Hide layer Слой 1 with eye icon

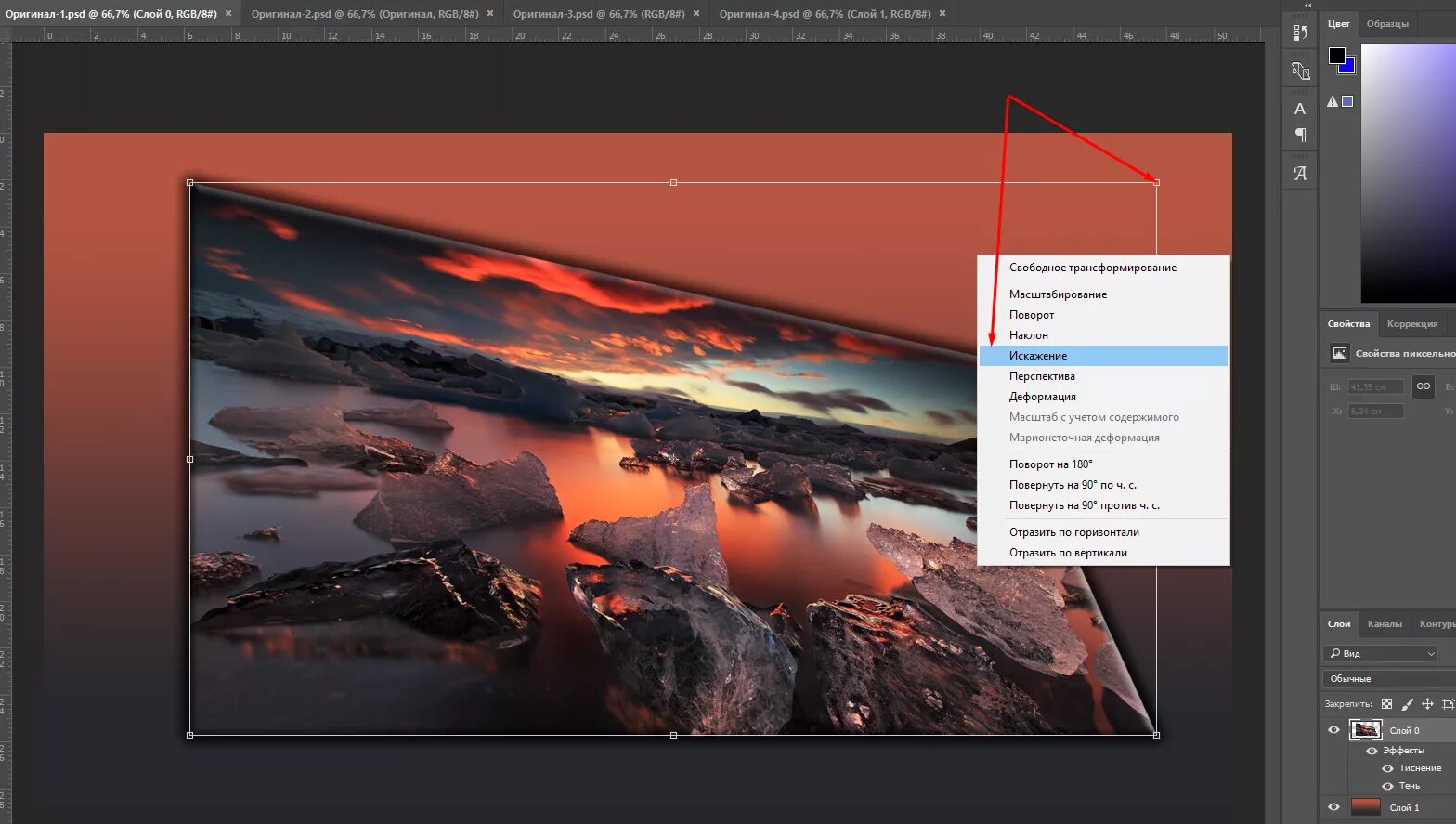tap(1333, 807)
